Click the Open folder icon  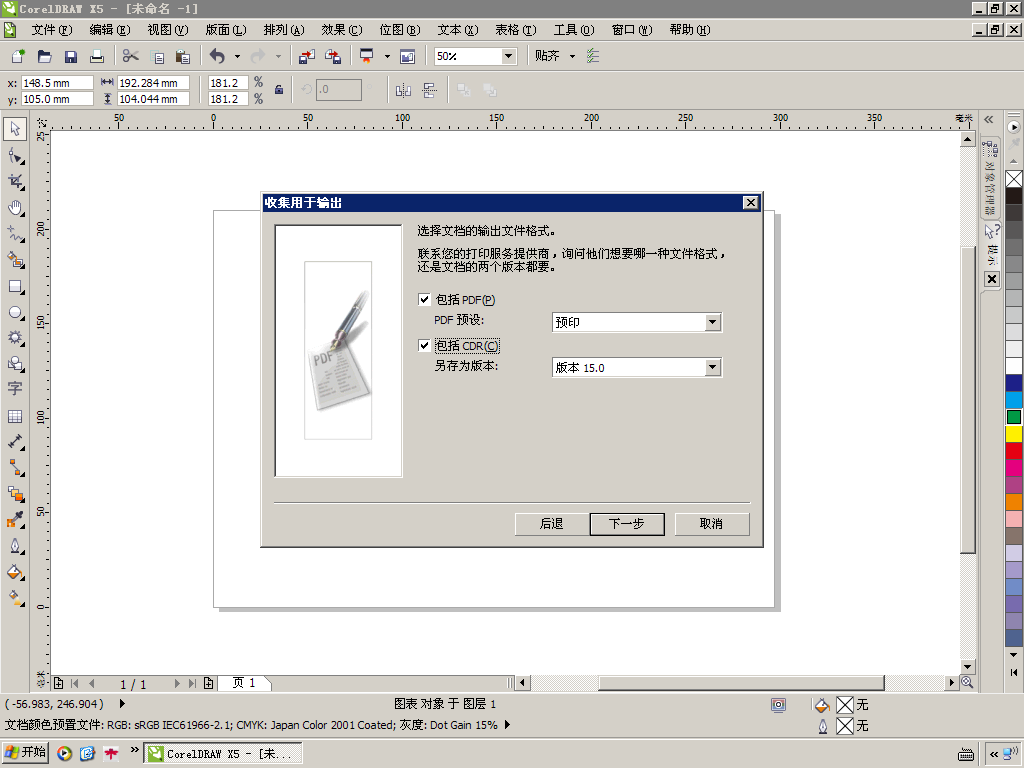pyautogui.click(x=44, y=57)
